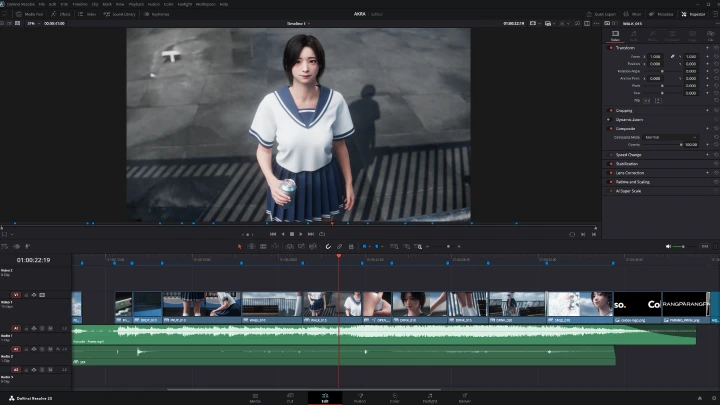The image size is (720, 405).
Task: Click the Insert Clip edit icon
Action: (290, 247)
